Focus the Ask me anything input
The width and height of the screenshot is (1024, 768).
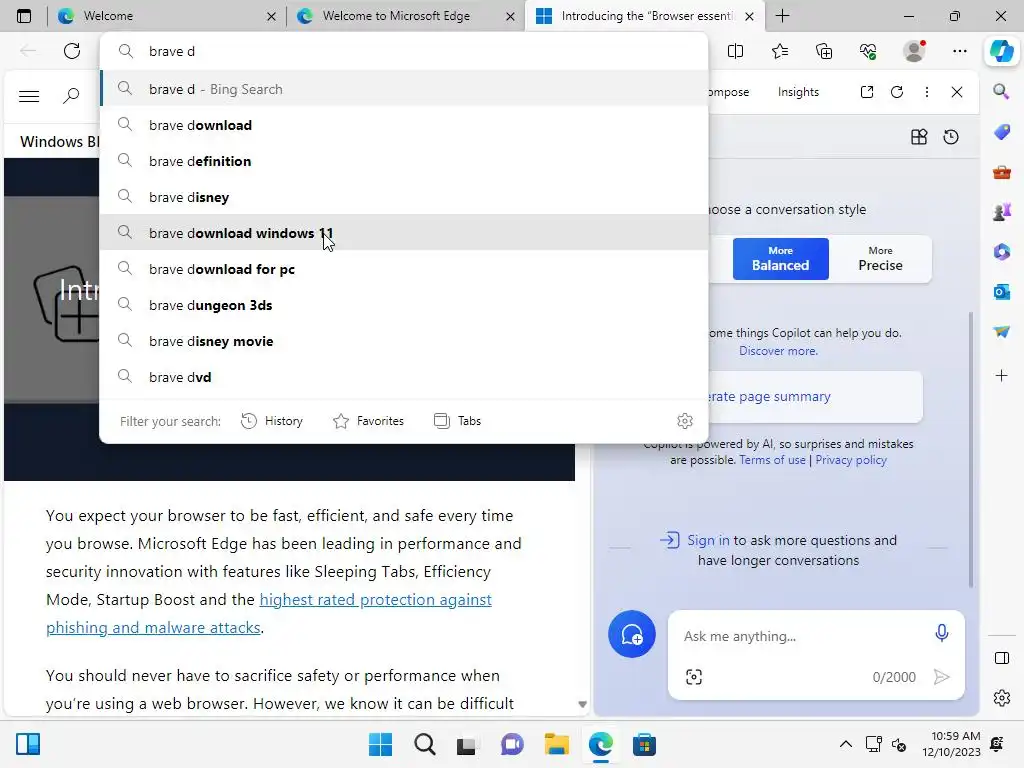803,636
